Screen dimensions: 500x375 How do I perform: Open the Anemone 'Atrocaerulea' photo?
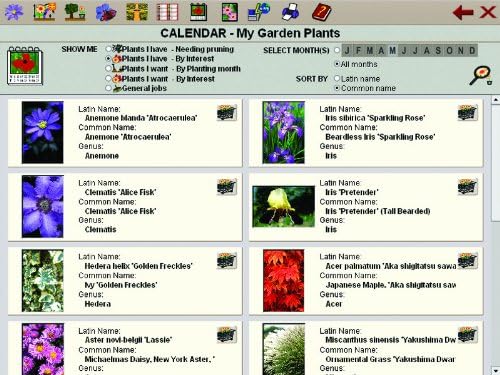pyautogui.click(x=43, y=132)
